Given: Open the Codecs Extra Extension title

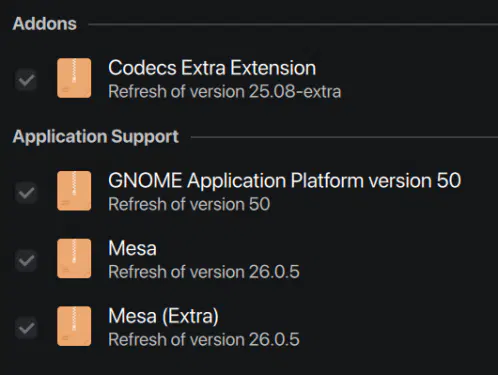Looking at the screenshot, I should (x=212, y=68).
